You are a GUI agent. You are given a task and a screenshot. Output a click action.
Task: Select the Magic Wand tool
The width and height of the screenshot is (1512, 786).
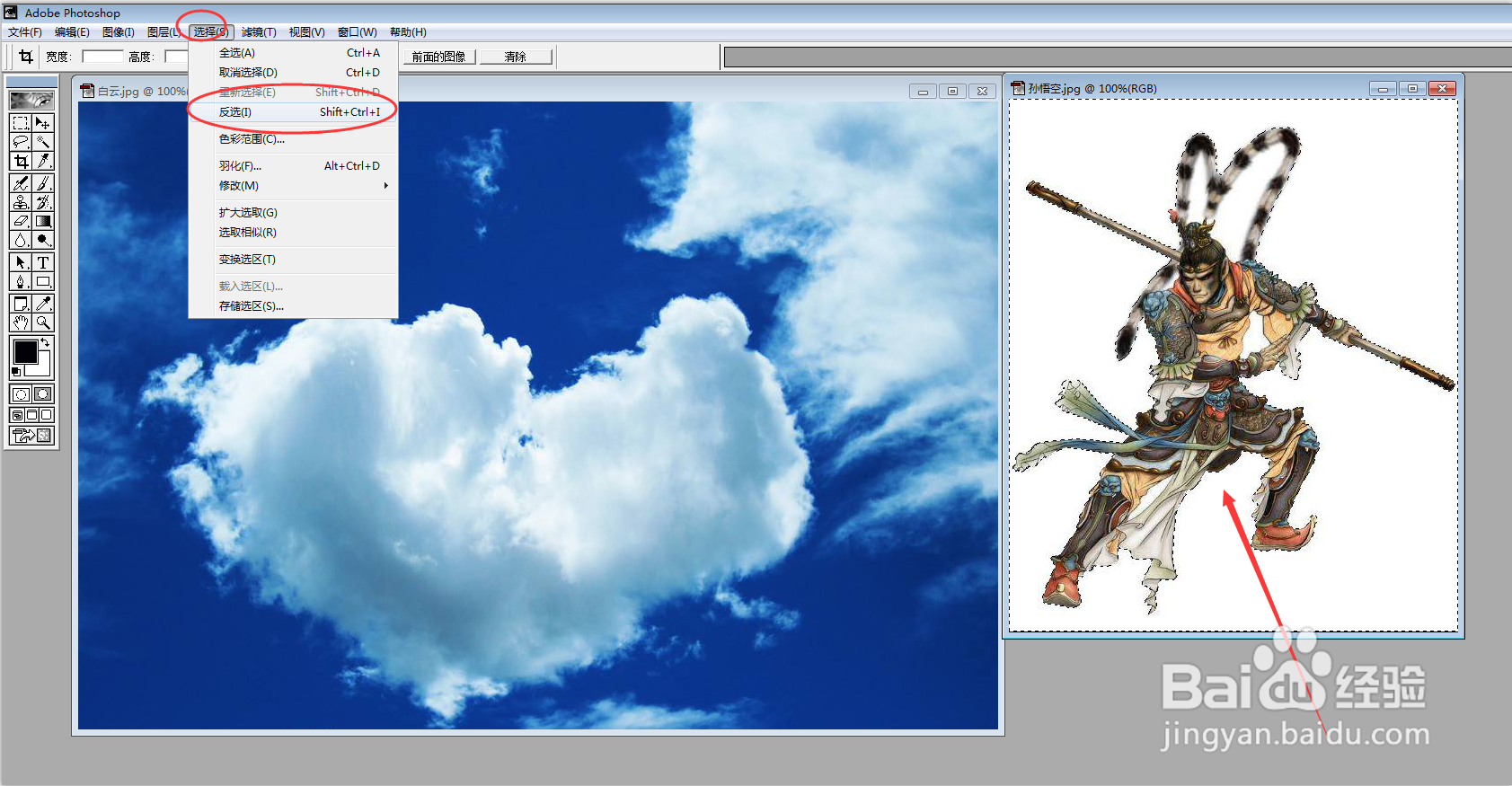tap(42, 142)
